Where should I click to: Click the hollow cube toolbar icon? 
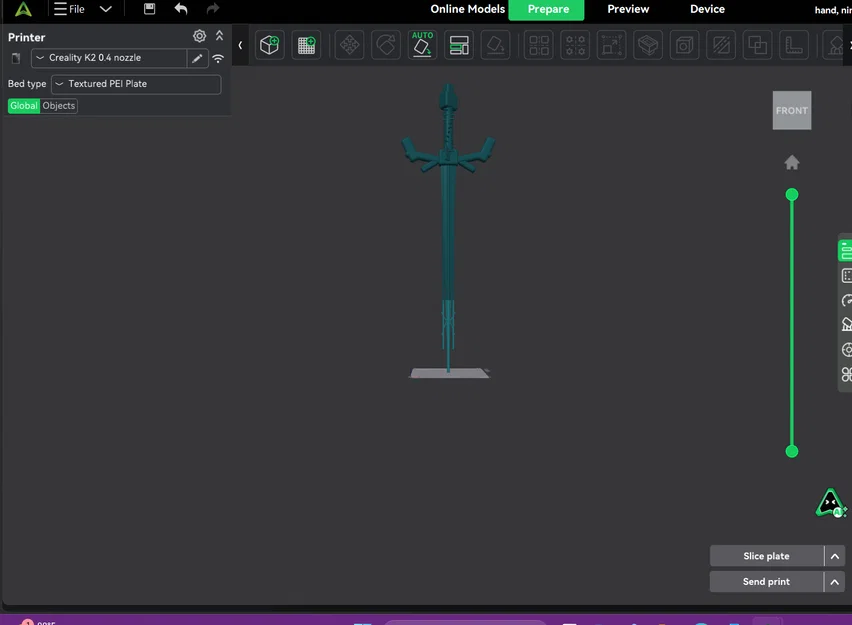pos(684,45)
